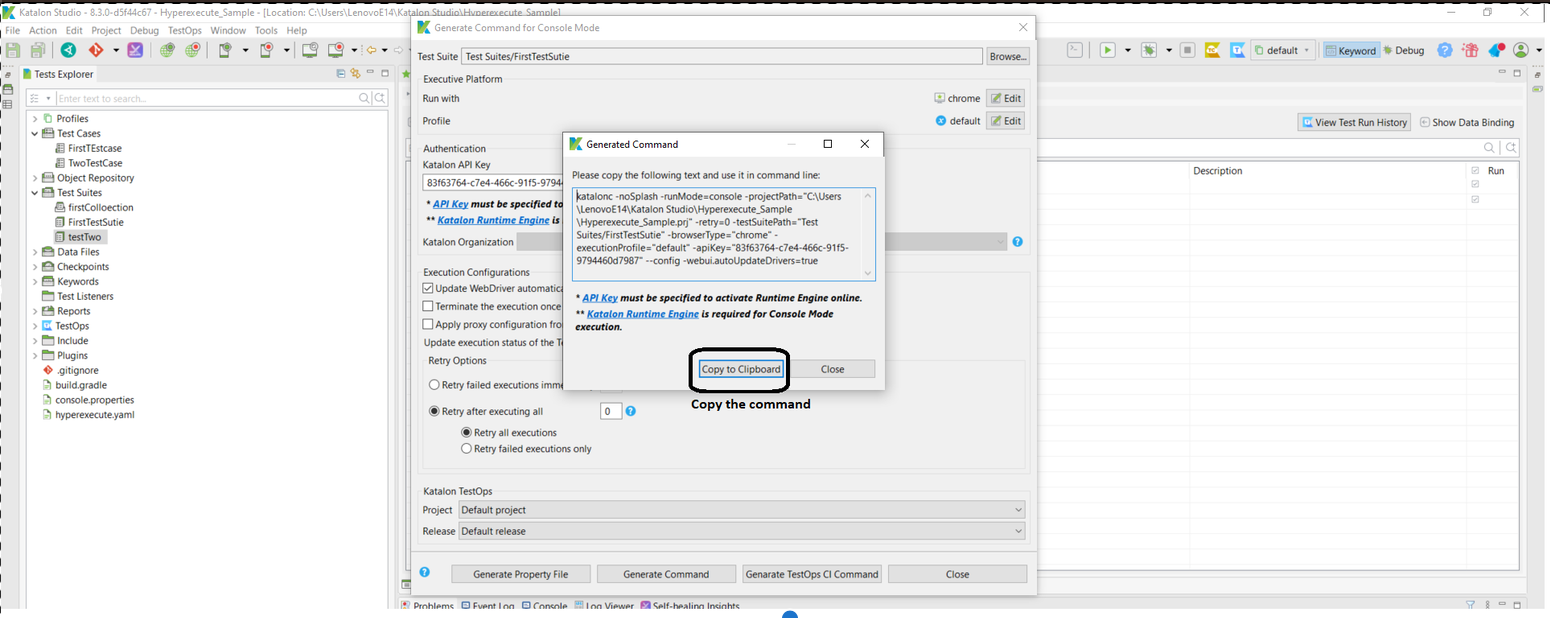This screenshot has width=1550, height=618.
Task: Open the Window menu
Action: pos(228,30)
